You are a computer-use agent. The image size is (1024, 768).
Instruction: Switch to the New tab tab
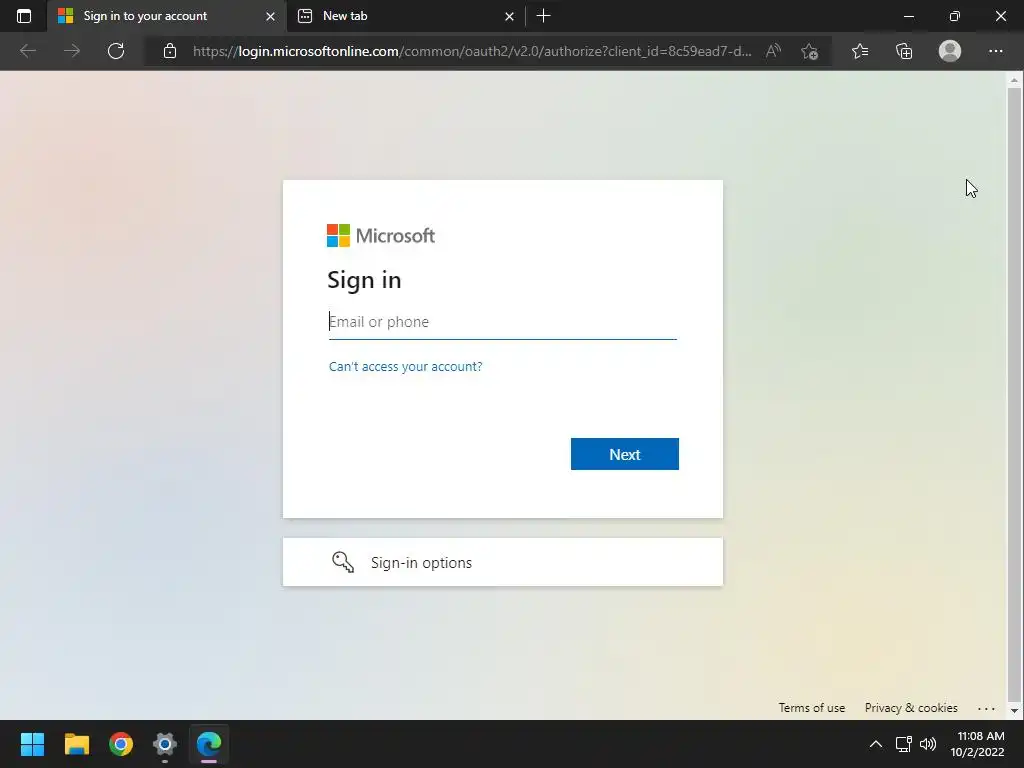click(405, 16)
